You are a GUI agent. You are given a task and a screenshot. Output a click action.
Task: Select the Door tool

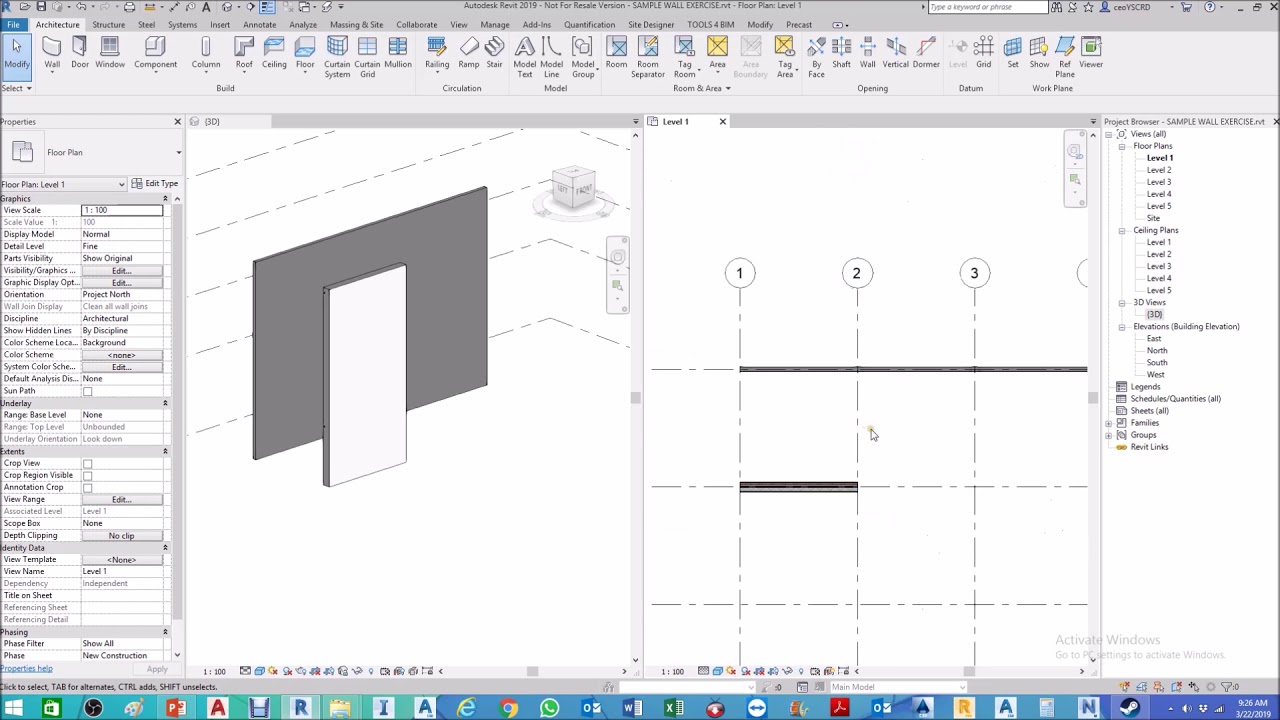(80, 53)
